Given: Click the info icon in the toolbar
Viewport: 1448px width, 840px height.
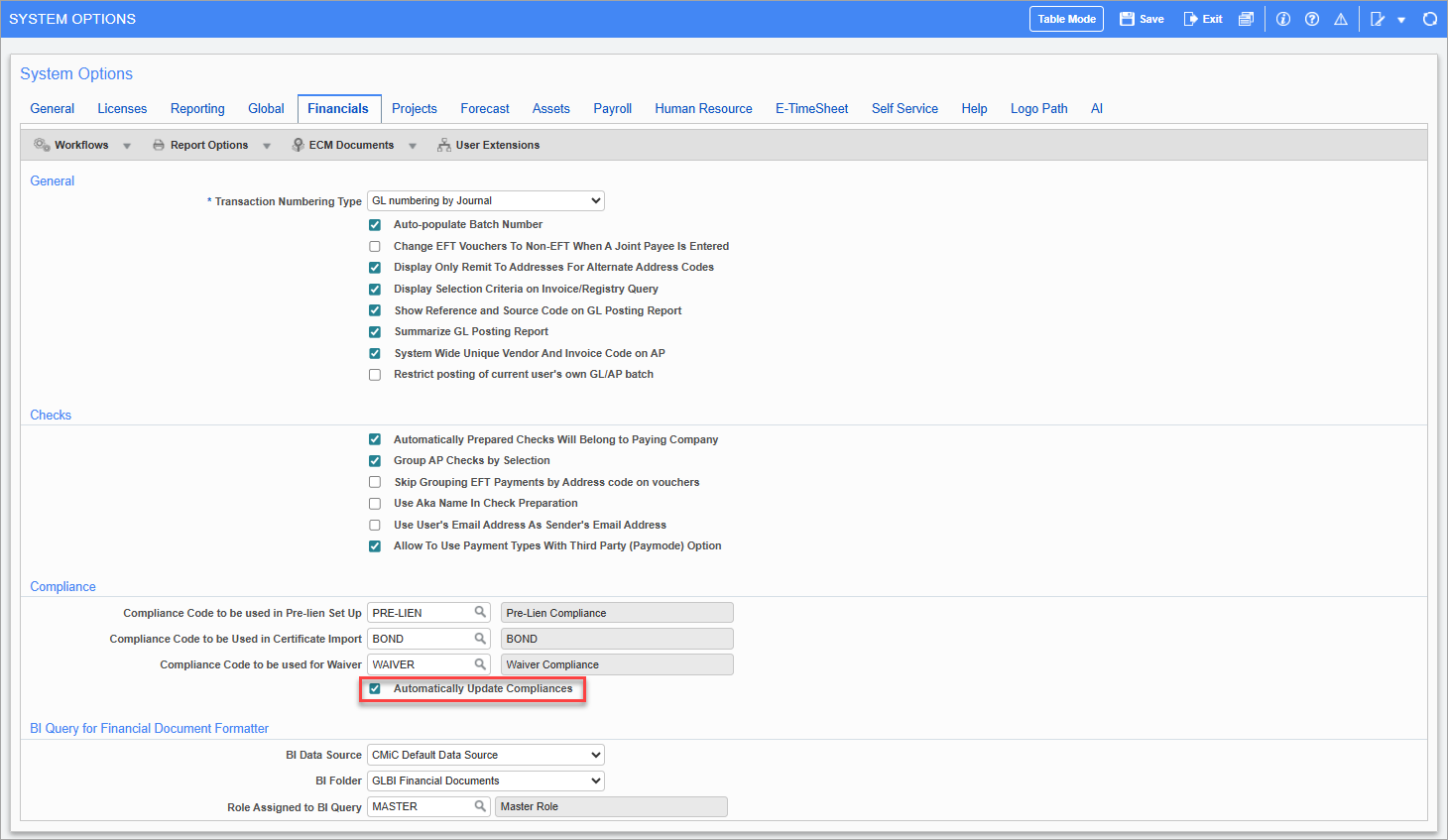Looking at the screenshot, I should coord(1283,18).
